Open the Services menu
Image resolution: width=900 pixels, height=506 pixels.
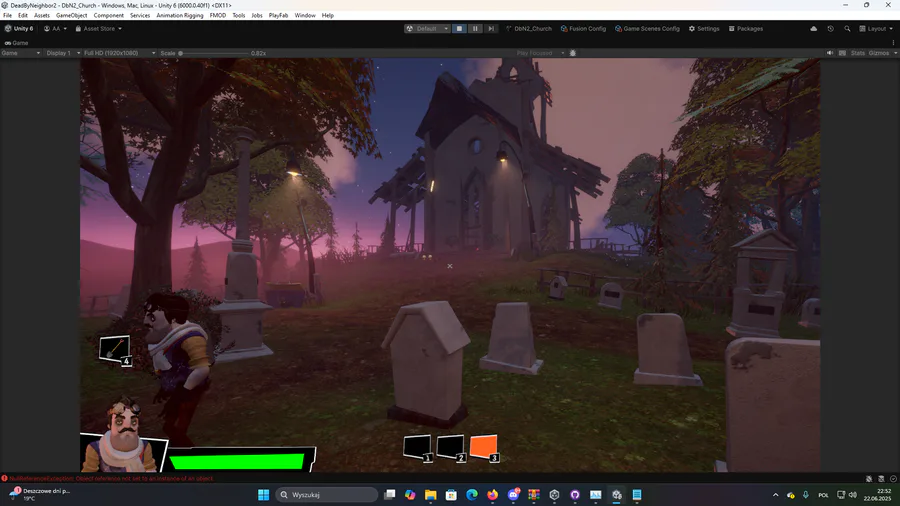(x=140, y=15)
